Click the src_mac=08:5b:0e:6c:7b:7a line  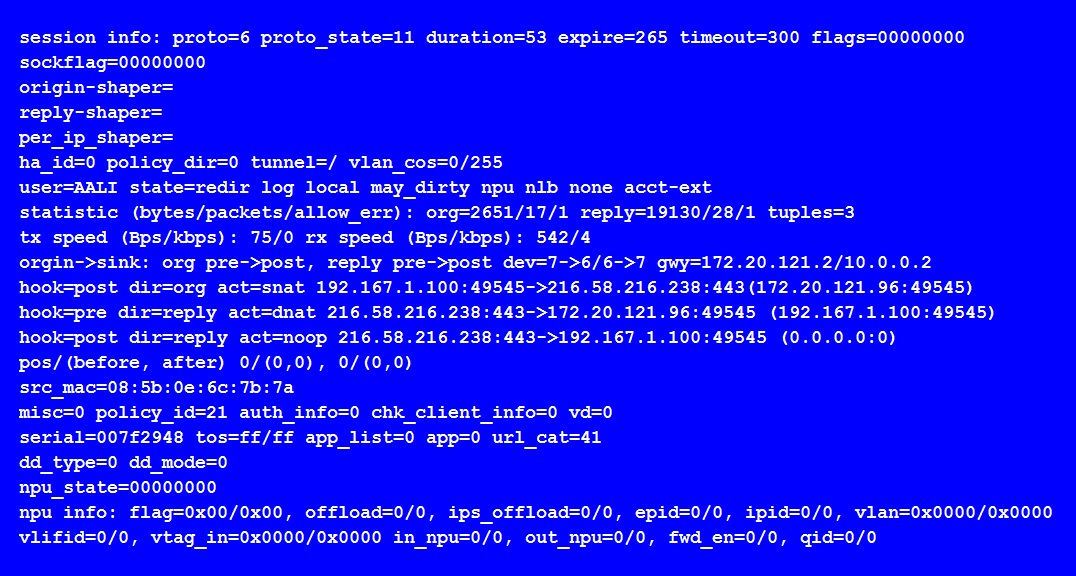(x=156, y=388)
